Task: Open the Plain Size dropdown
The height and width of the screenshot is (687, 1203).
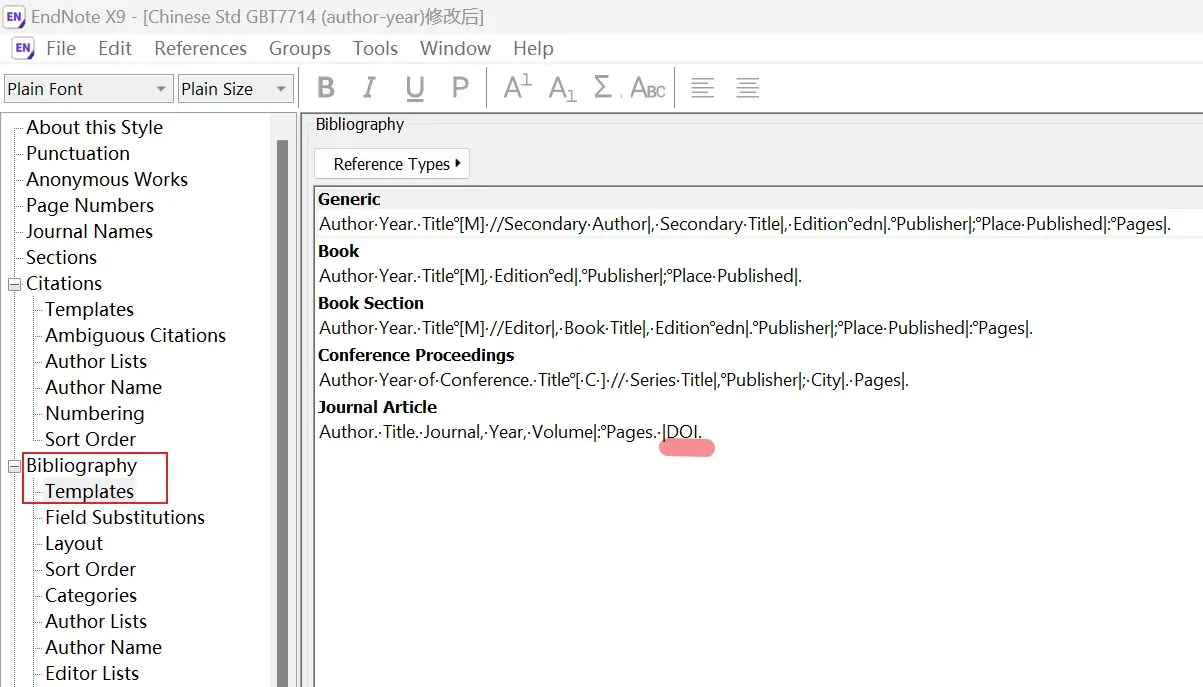Action: coord(236,89)
